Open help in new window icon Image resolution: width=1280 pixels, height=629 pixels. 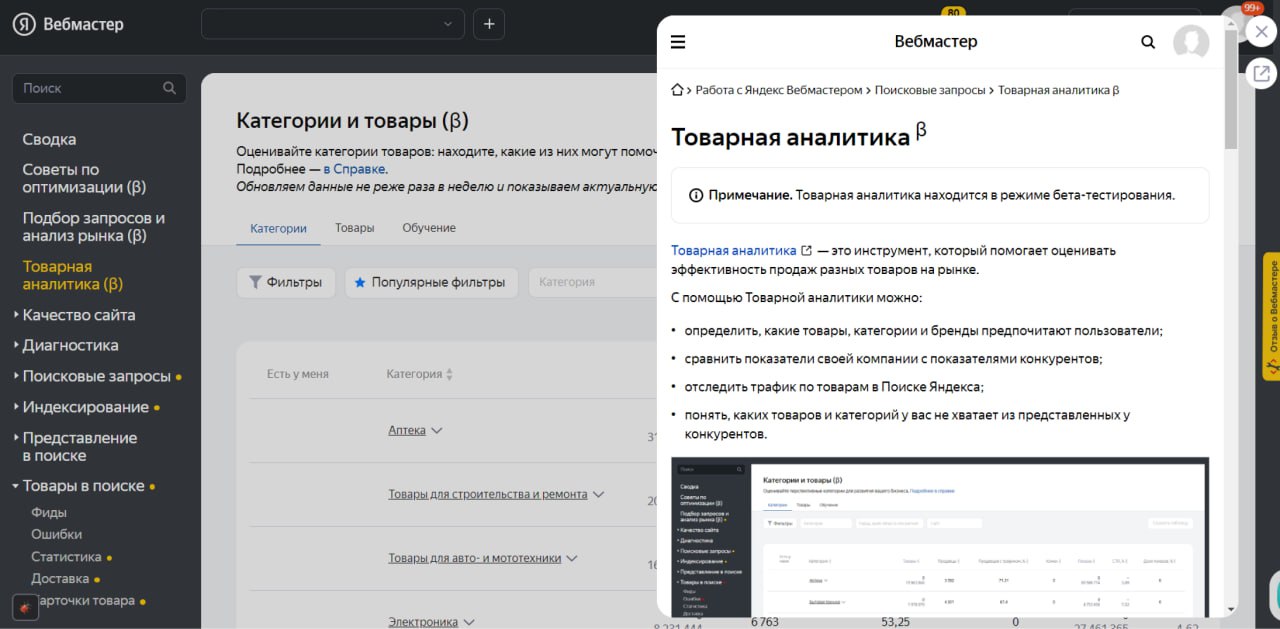pos(1261,73)
